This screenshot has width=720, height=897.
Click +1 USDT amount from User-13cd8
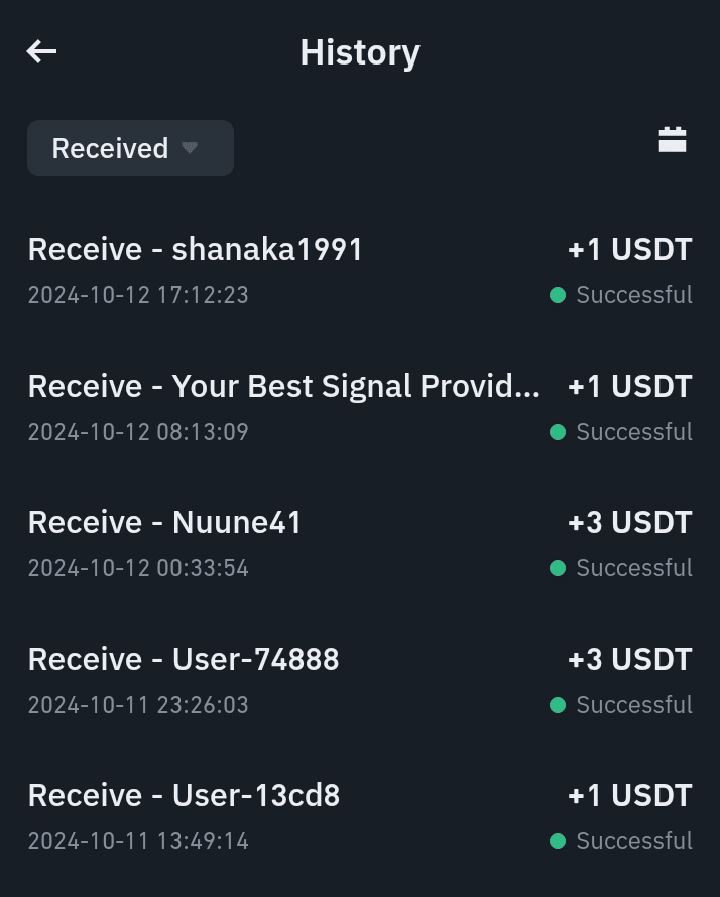pyautogui.click(x=630, y=795)
